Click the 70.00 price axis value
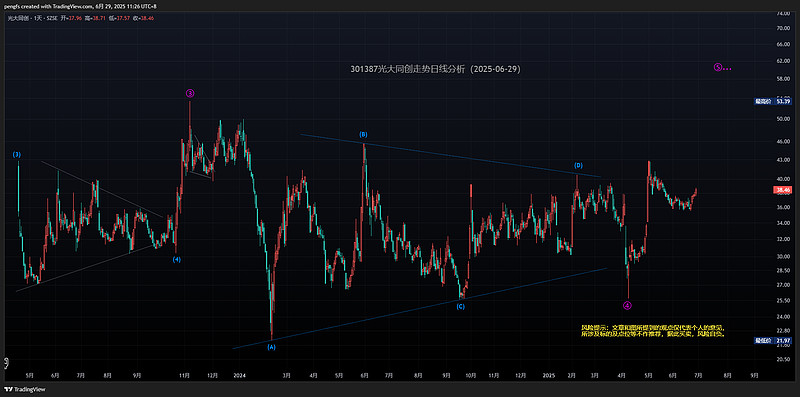Viewport: 800px width, 397px height. coord(783,29)
